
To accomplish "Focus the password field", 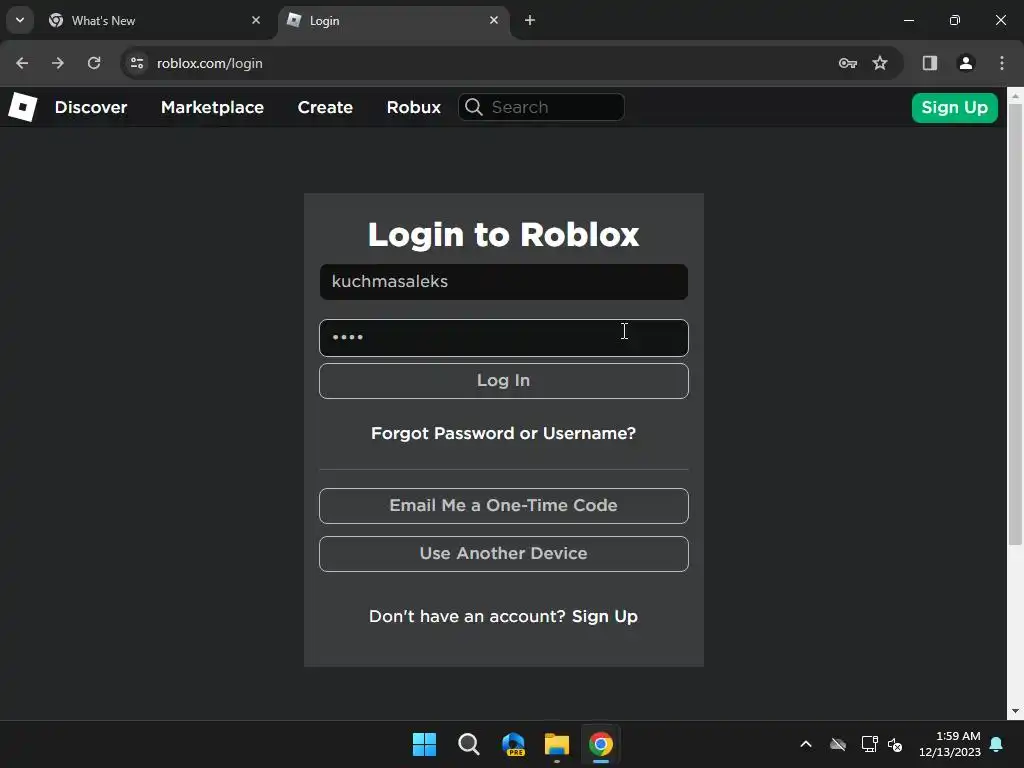I will 504,338.
